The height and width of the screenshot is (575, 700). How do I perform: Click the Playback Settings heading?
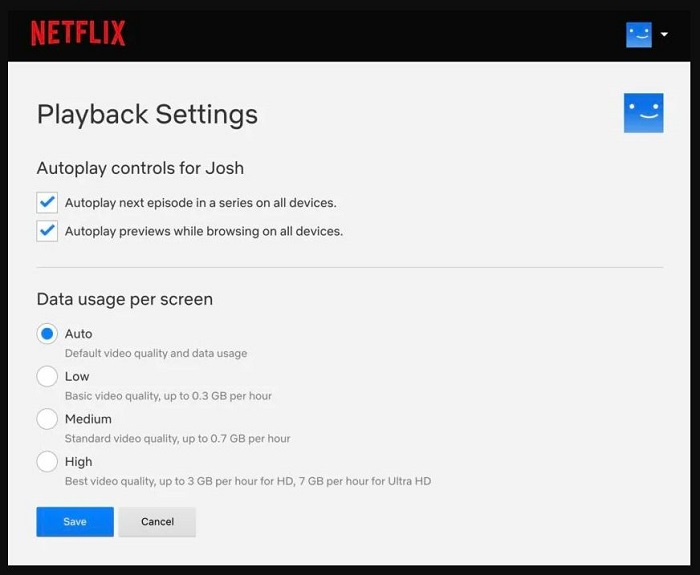(147, 114)
